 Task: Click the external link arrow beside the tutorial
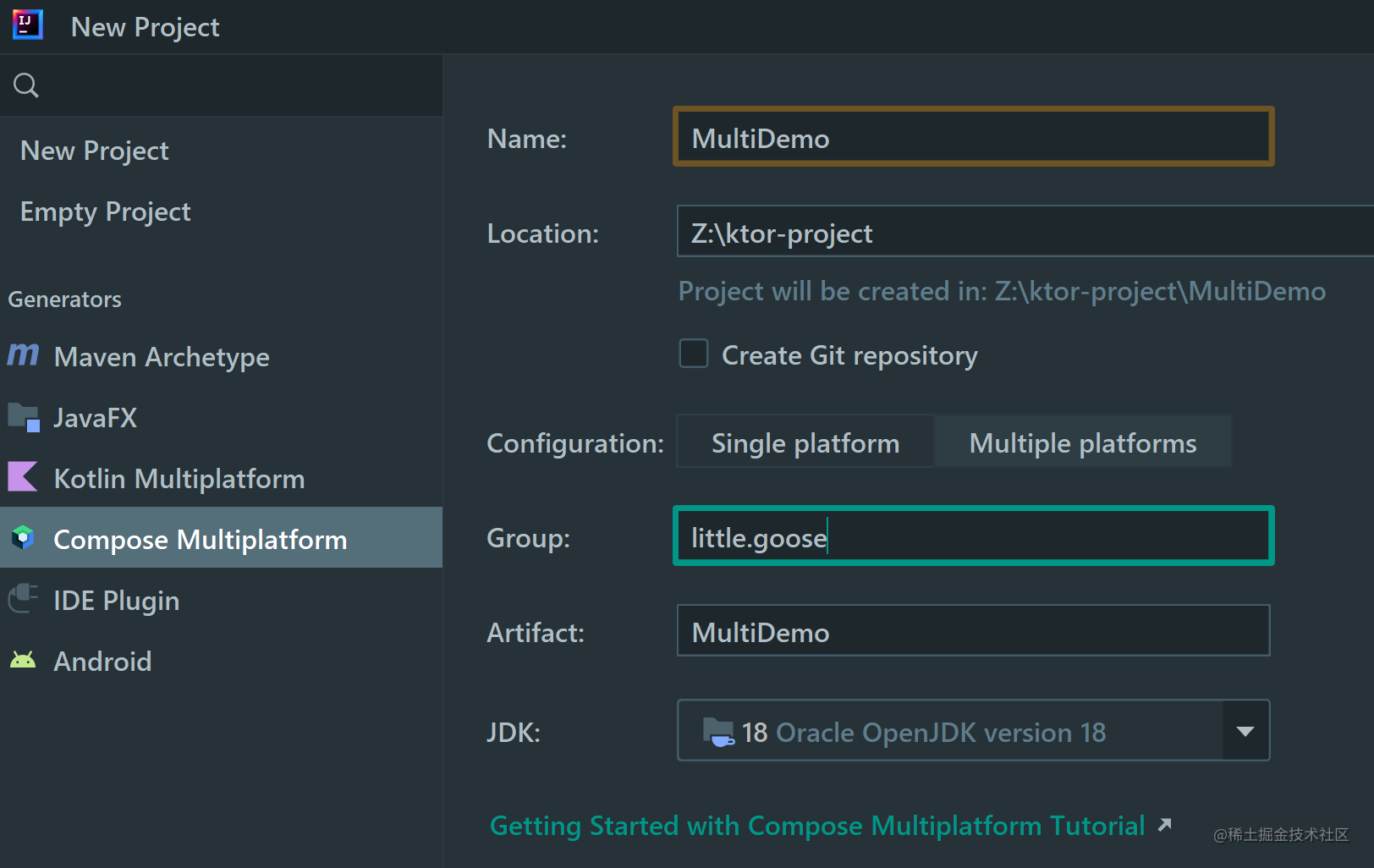[x=1165, y=824]
